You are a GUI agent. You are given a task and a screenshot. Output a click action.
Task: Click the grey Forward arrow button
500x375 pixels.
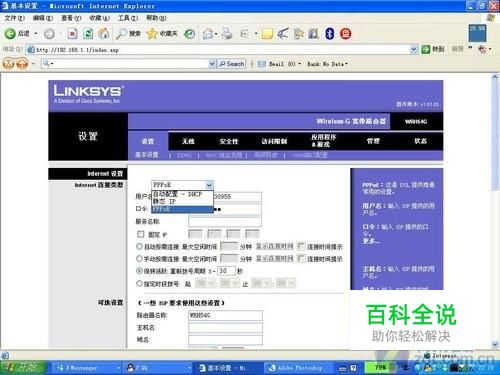(49, 34)
